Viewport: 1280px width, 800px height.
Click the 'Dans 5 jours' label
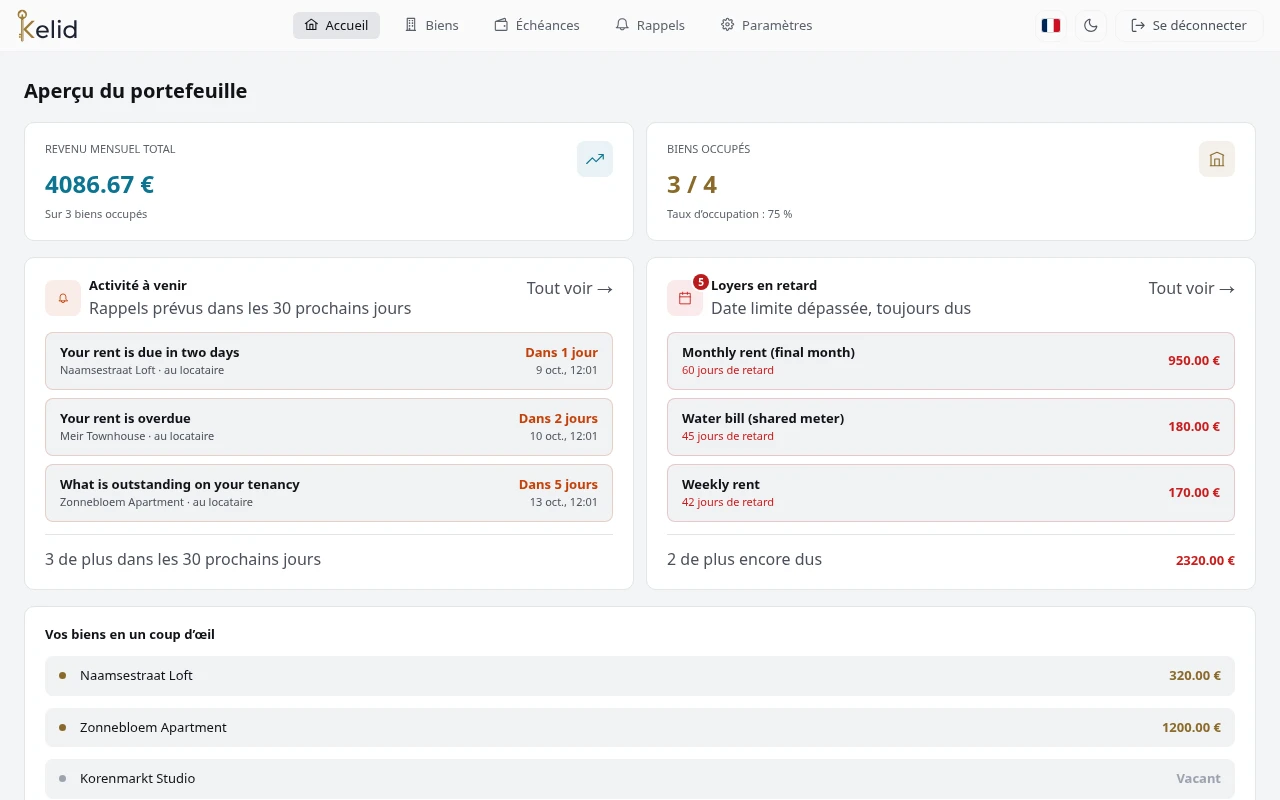[x=558, y=484]
